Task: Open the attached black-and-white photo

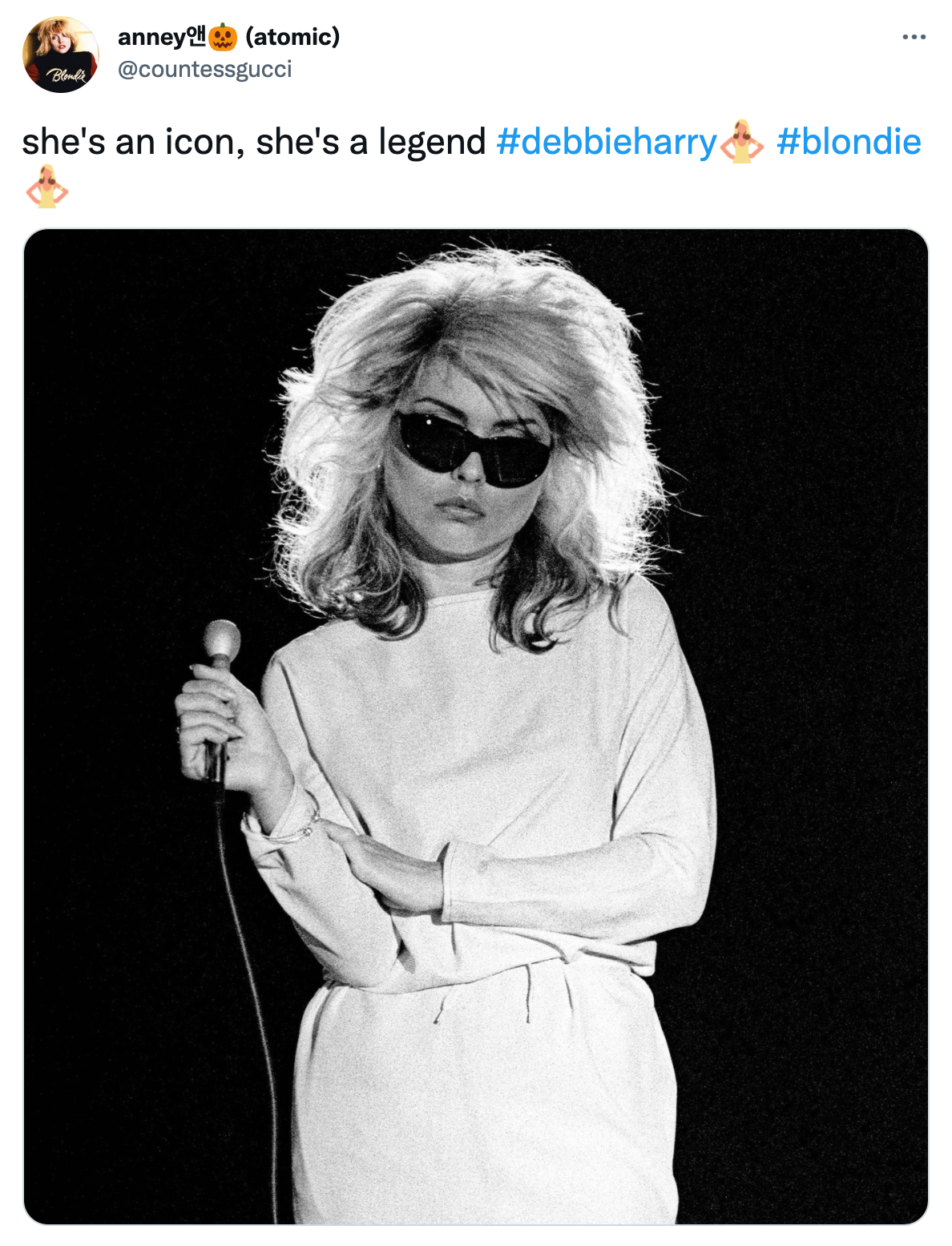Action: coord(476,726)
